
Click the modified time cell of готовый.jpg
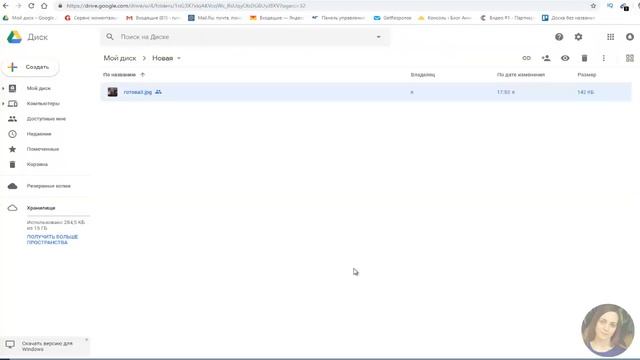coord(506,92)
